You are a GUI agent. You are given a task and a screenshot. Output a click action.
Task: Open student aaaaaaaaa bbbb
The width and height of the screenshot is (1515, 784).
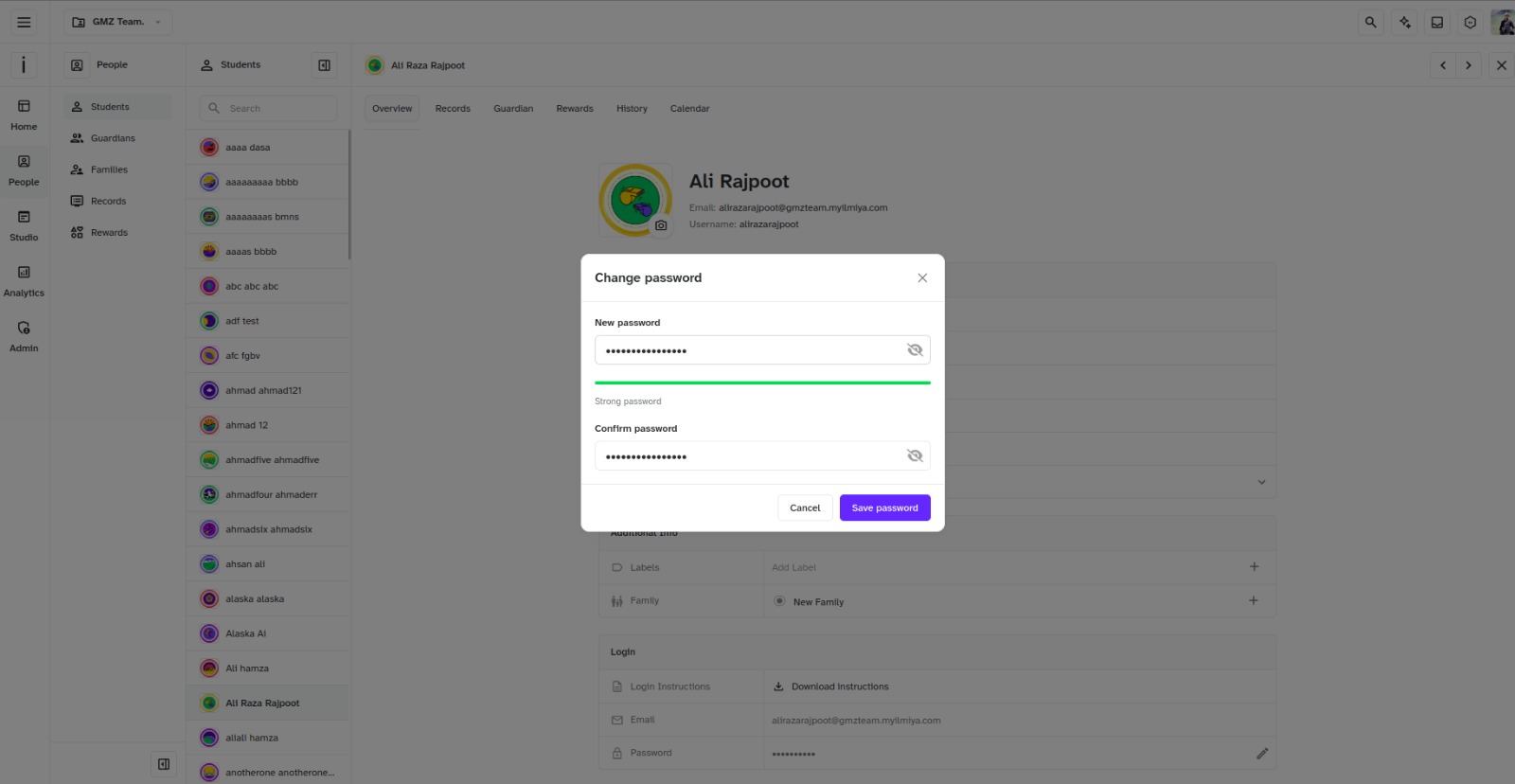(268, 182)
